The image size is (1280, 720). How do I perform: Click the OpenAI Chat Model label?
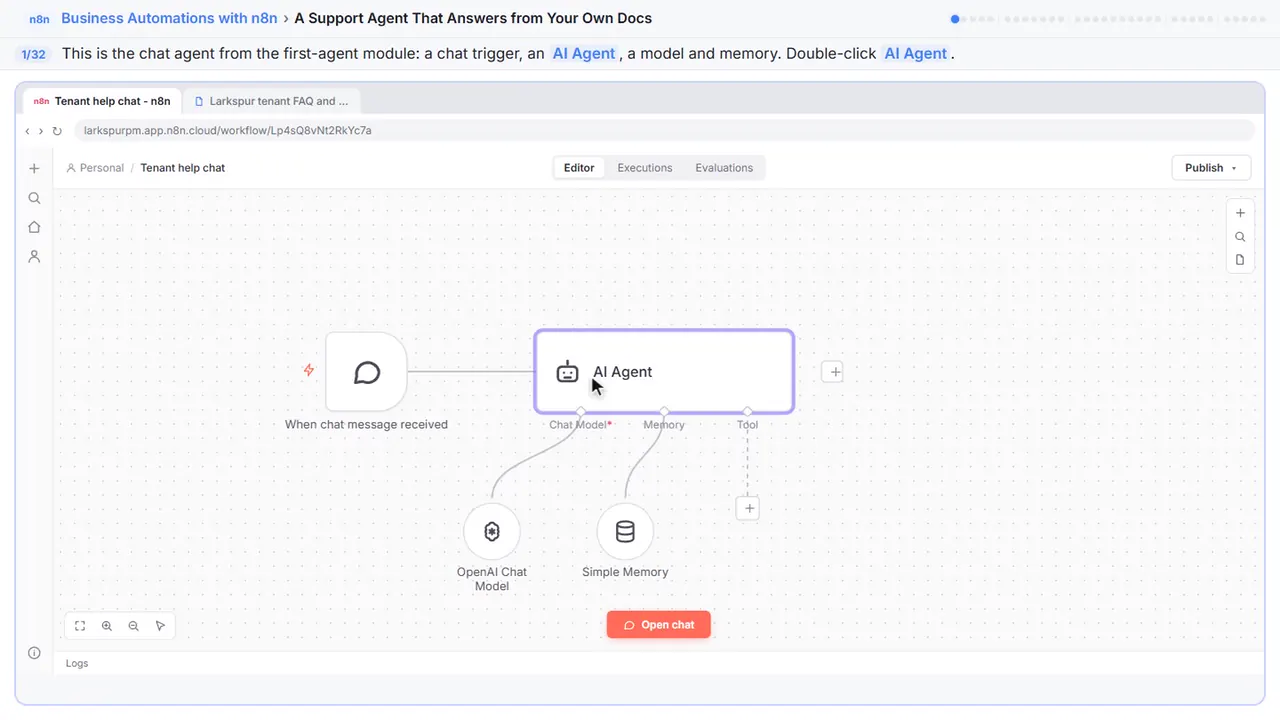[x=492, y=579]
